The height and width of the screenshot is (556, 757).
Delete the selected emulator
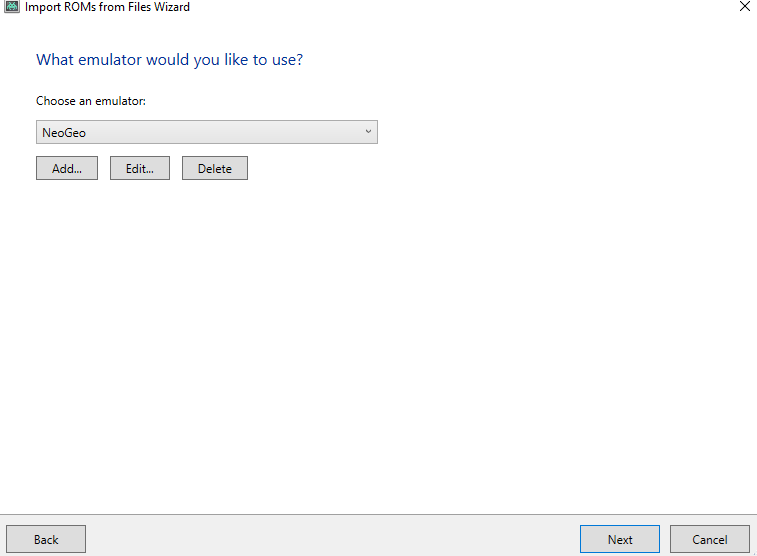click(x=215, y=168)
